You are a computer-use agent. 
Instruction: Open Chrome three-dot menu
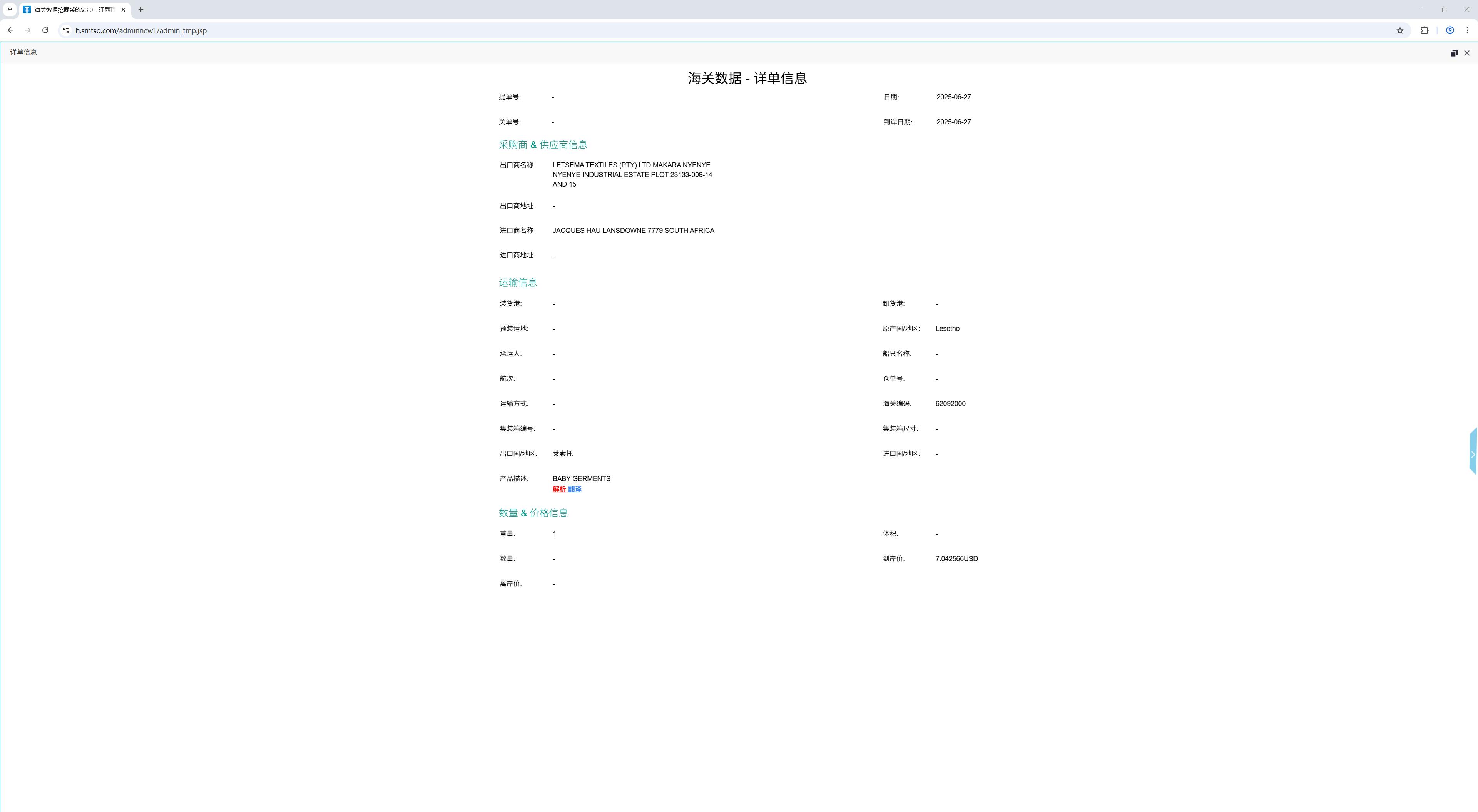click(1467, 30)
